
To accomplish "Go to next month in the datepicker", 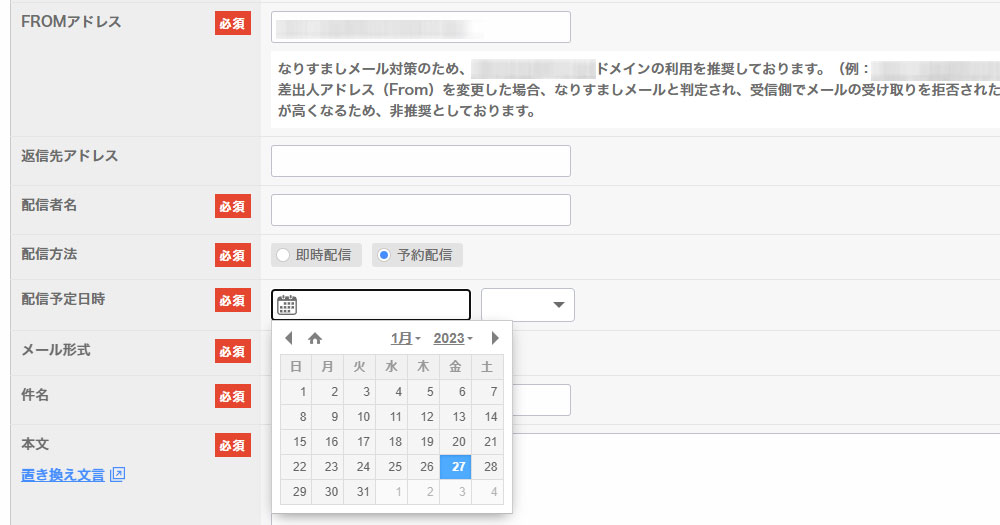I will click(494, 338).
